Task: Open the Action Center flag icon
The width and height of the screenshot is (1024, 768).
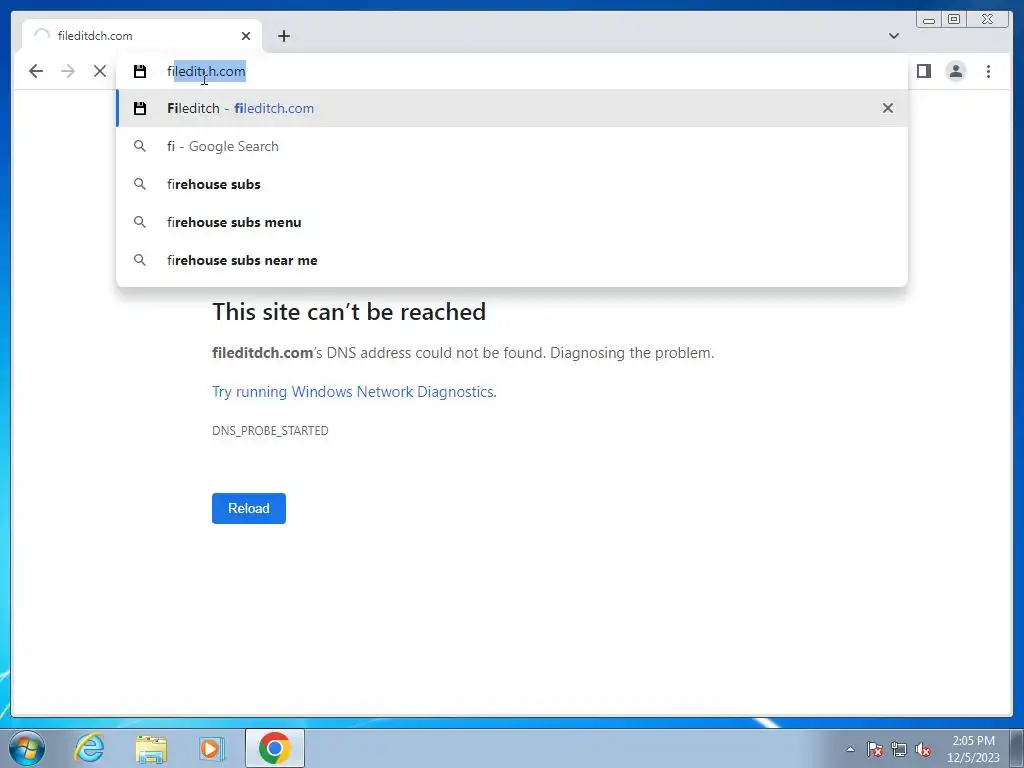Action: coord(874,749)
